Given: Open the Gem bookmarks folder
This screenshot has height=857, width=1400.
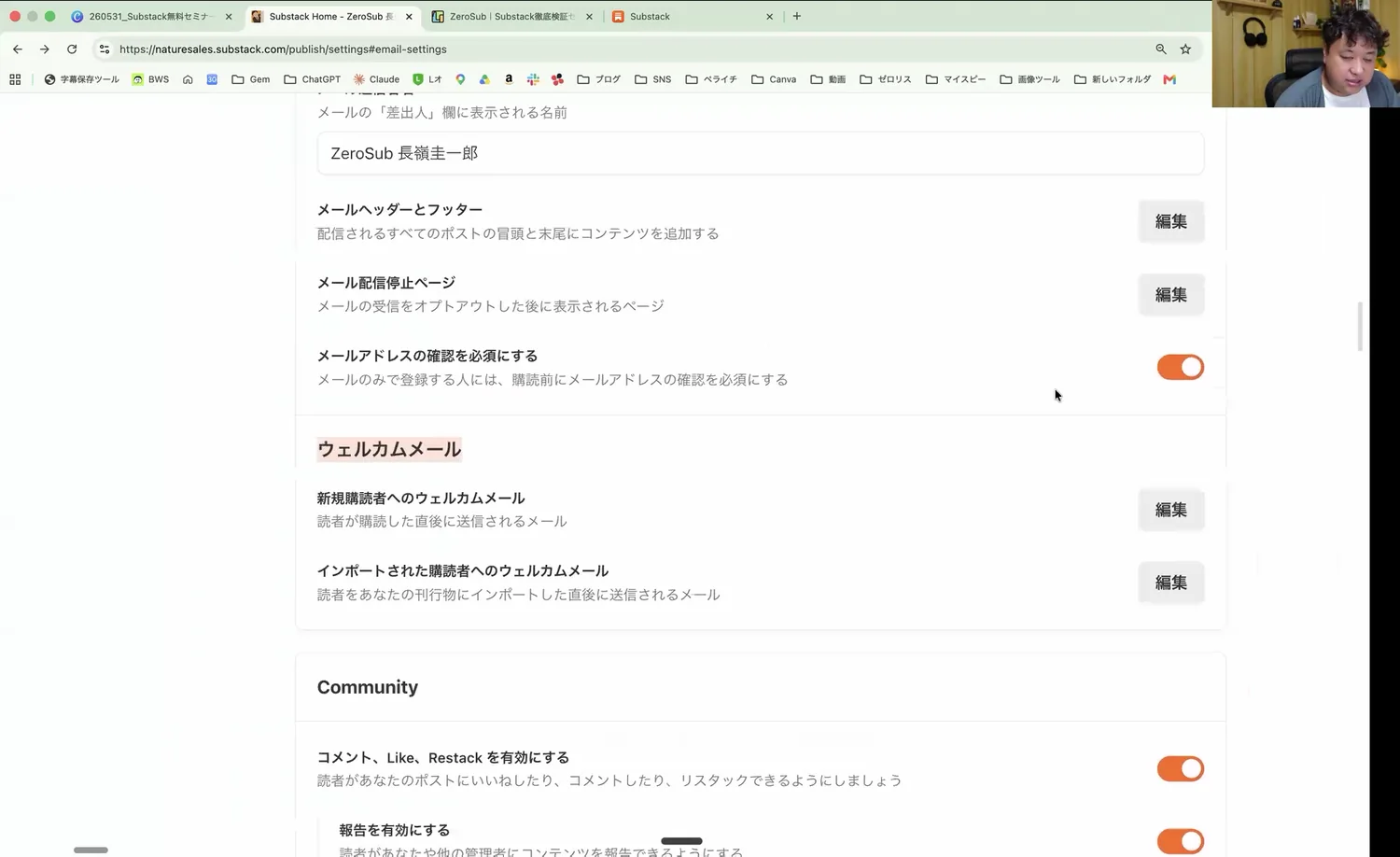Looking at the screenshot, I should [251, 79].
